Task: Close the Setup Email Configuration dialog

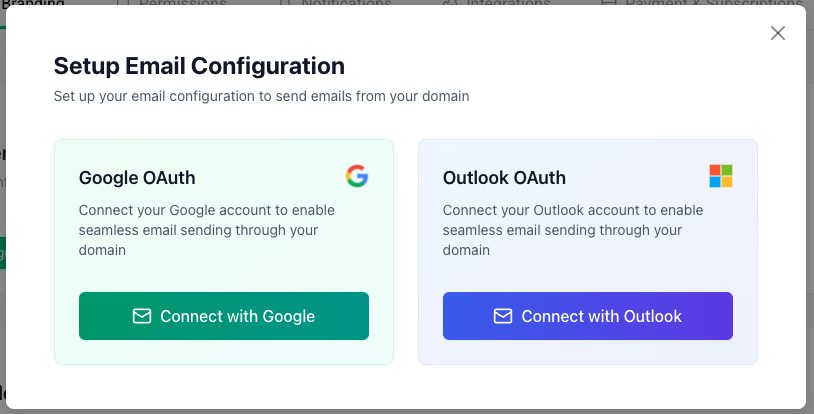Action: [x=778, y=33]
